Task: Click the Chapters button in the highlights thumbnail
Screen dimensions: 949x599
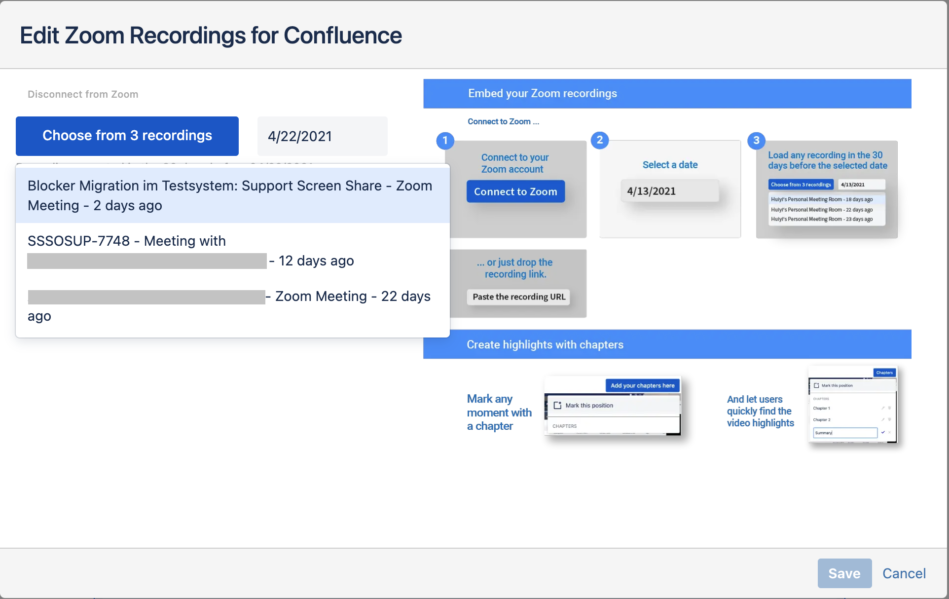Action: pyautogui.click(x=884, y=373)
